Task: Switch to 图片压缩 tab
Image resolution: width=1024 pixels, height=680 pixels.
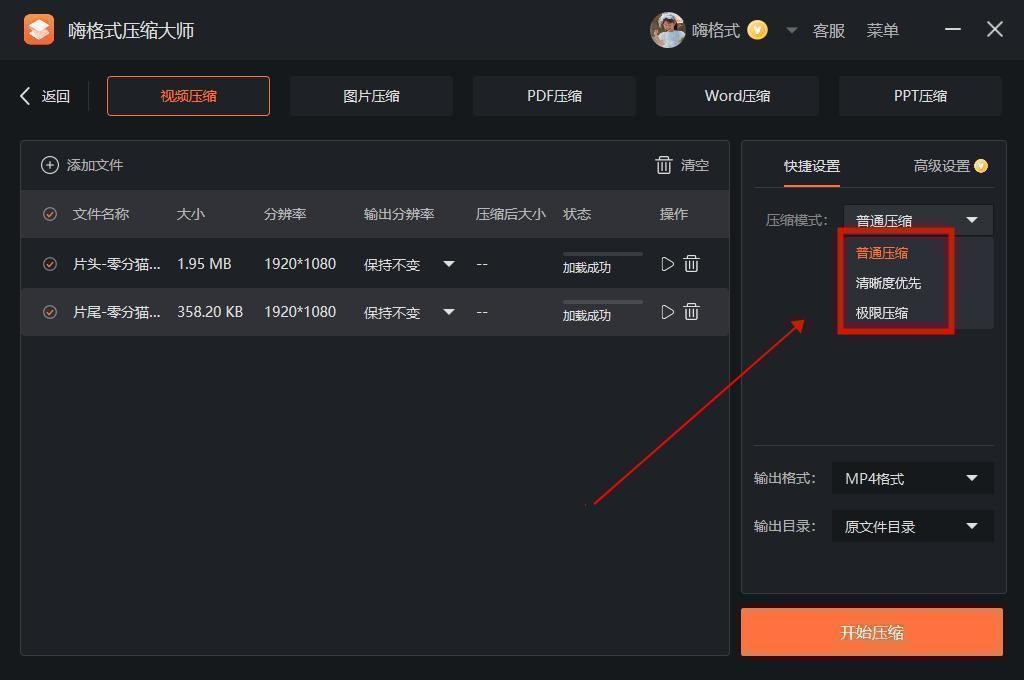Action: 371,96
